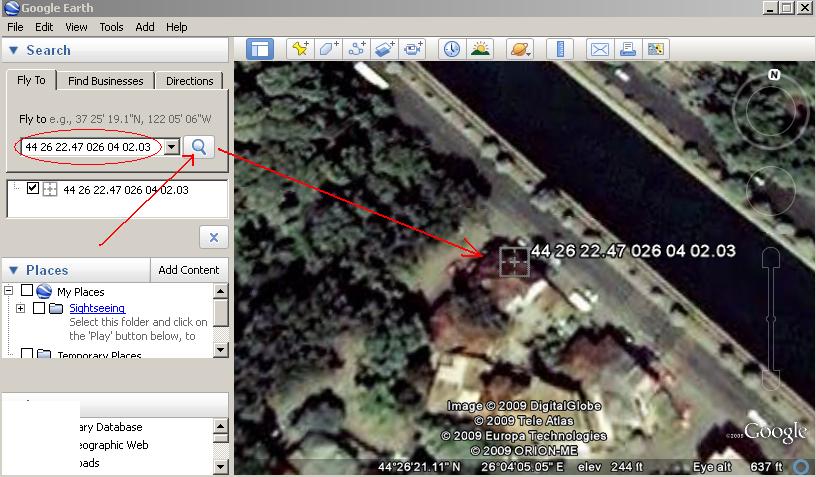This screenshot has width=816, height=477.
Task: Open the File menu
Action: [15, 27]
